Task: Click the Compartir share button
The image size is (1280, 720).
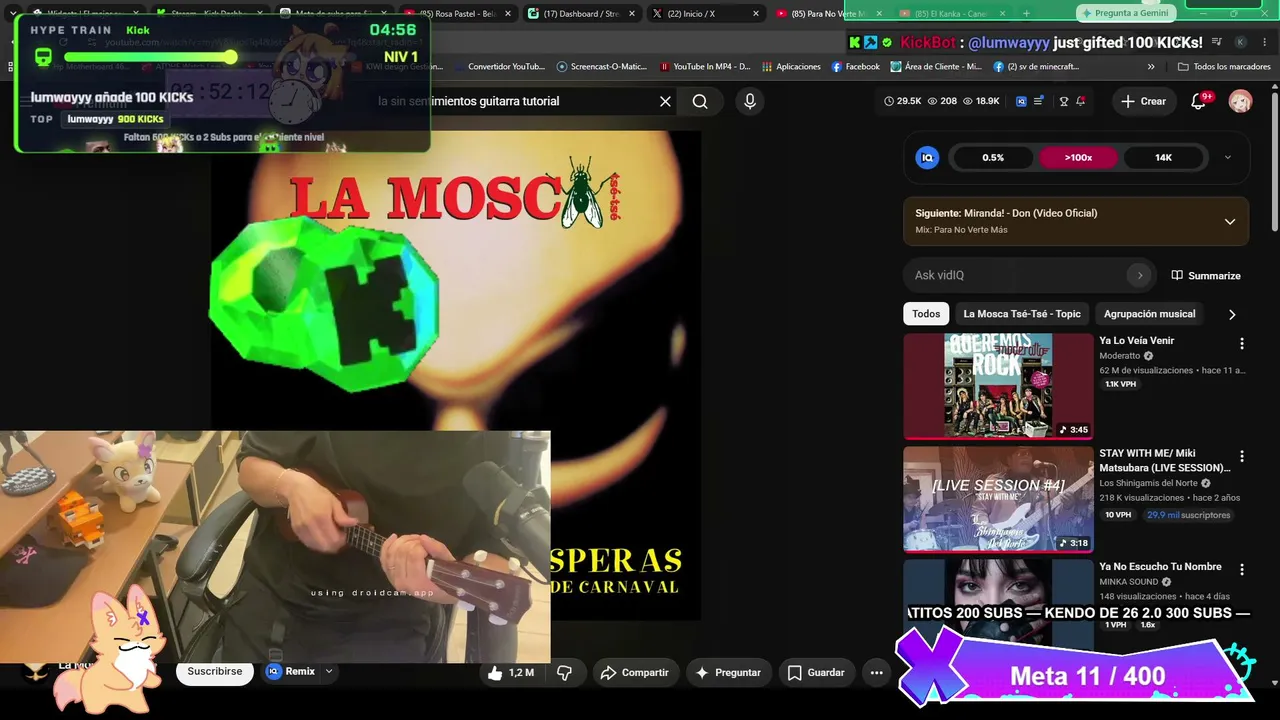Action: (x=634, y=673)
